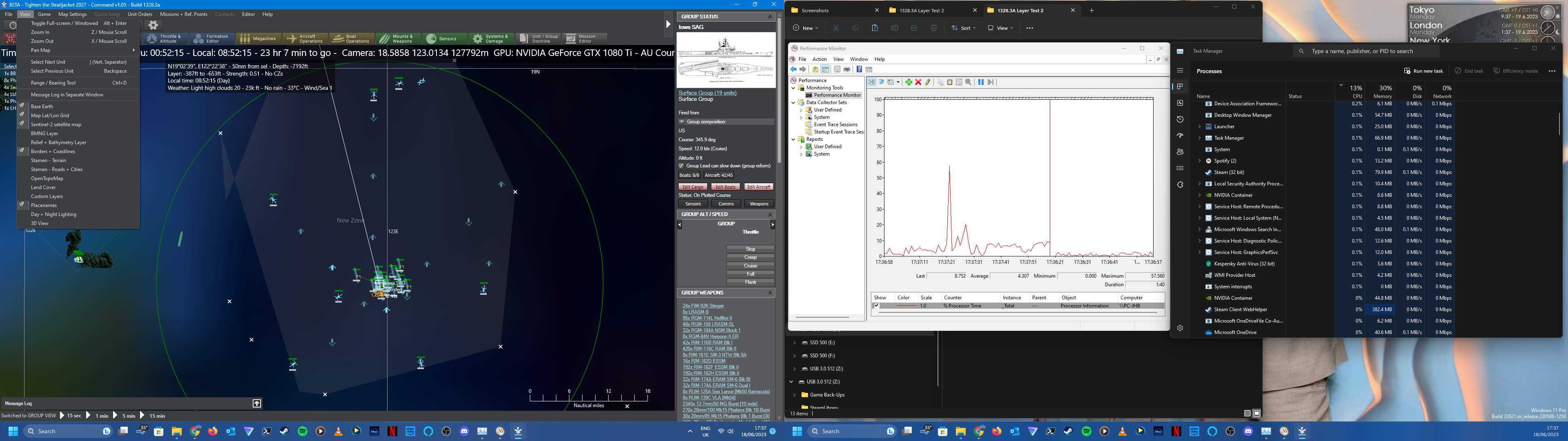Open Task Manager Users page

(1180, 151)
